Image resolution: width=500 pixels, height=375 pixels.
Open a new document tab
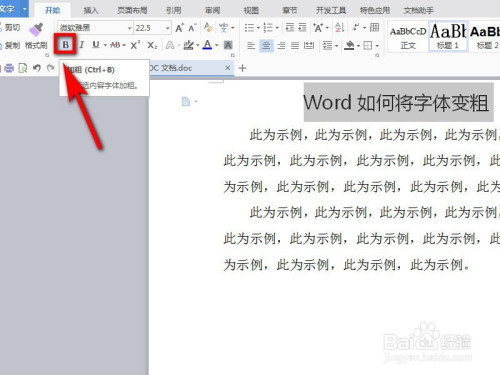242,68
